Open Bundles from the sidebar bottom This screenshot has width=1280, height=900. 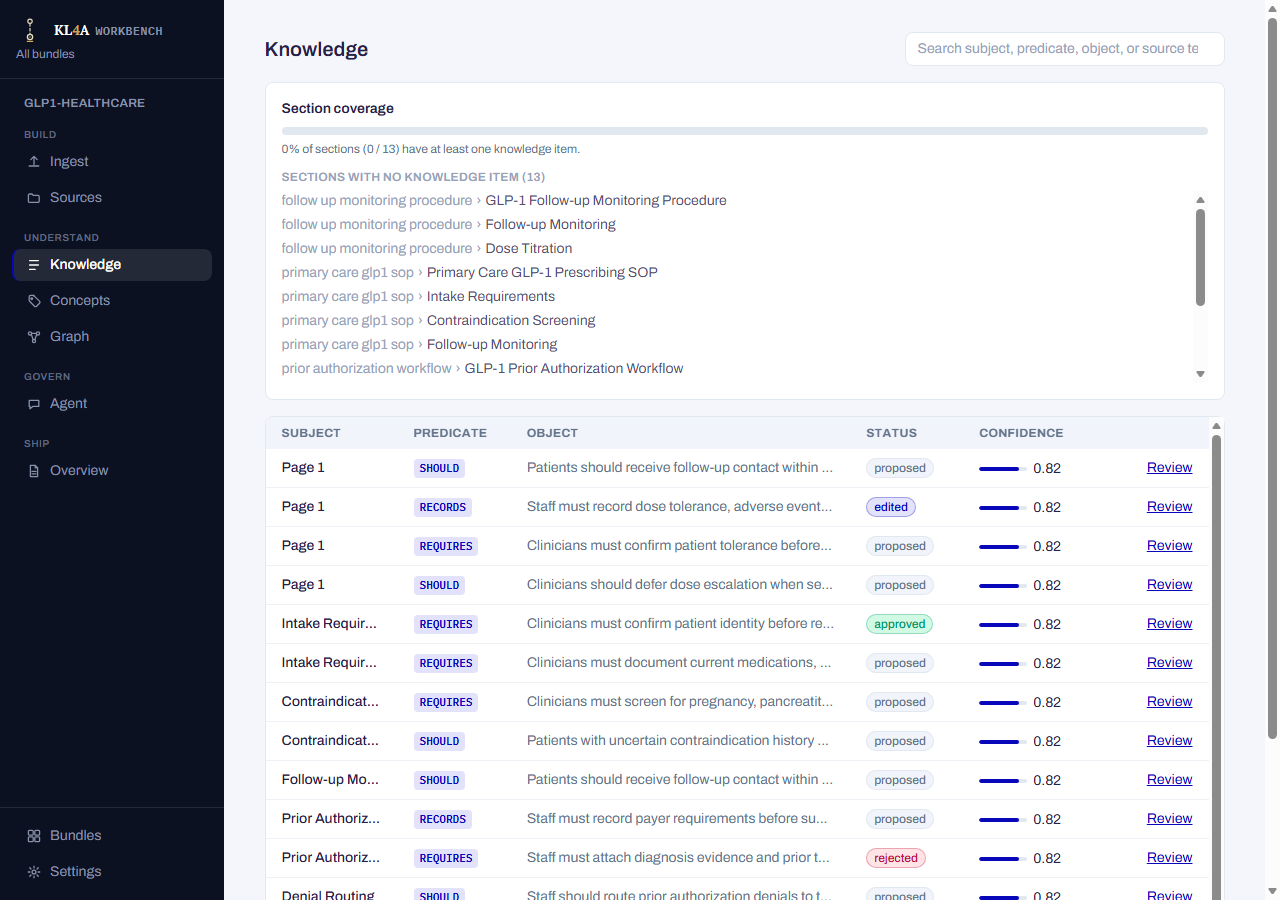(x=112, y=835)
